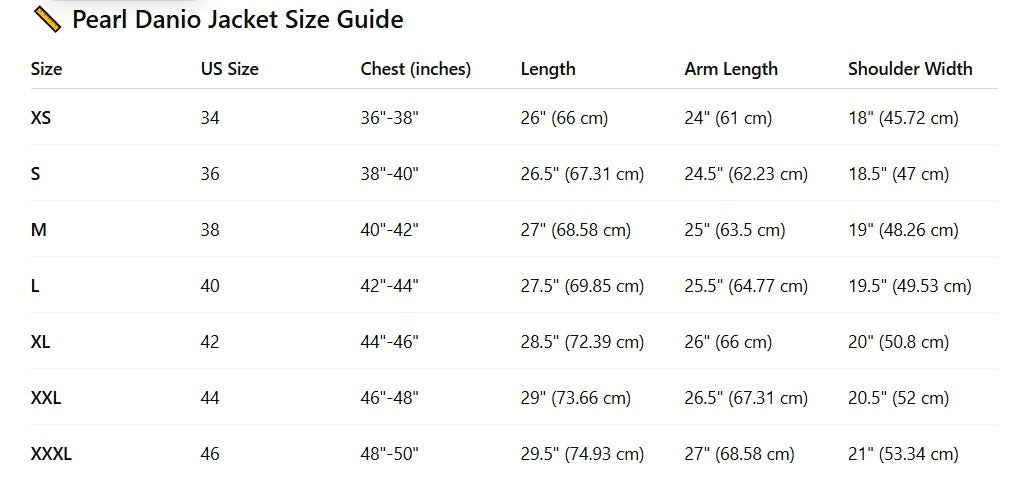Click the 20.5" (52 cm) shoulder width cell
1012x498 pixels.
(x=898, y=398)
